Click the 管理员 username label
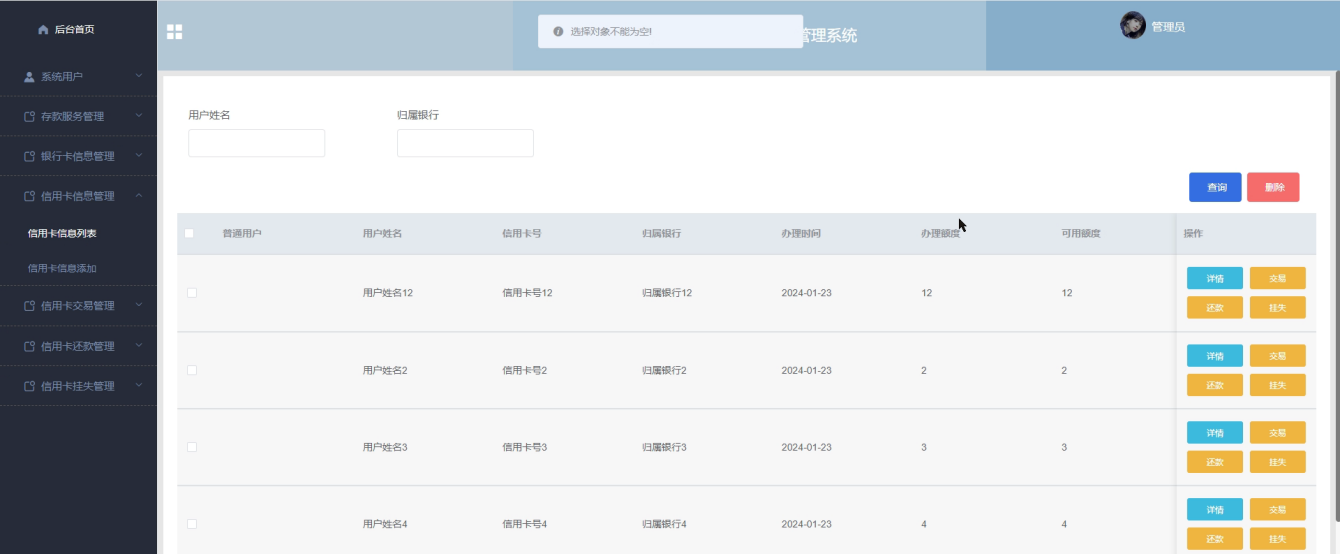1340x554 pixels. [1168, 27]
